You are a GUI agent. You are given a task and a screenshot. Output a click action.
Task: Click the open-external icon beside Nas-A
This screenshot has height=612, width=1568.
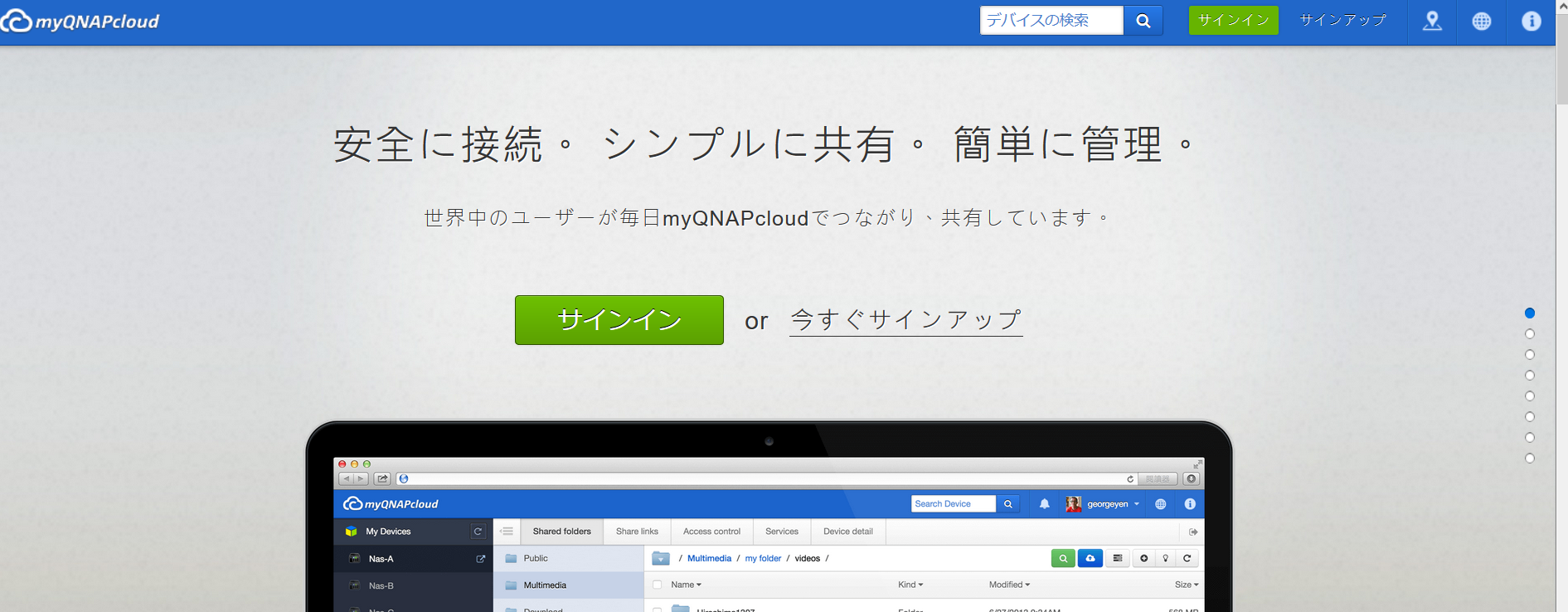480,559
